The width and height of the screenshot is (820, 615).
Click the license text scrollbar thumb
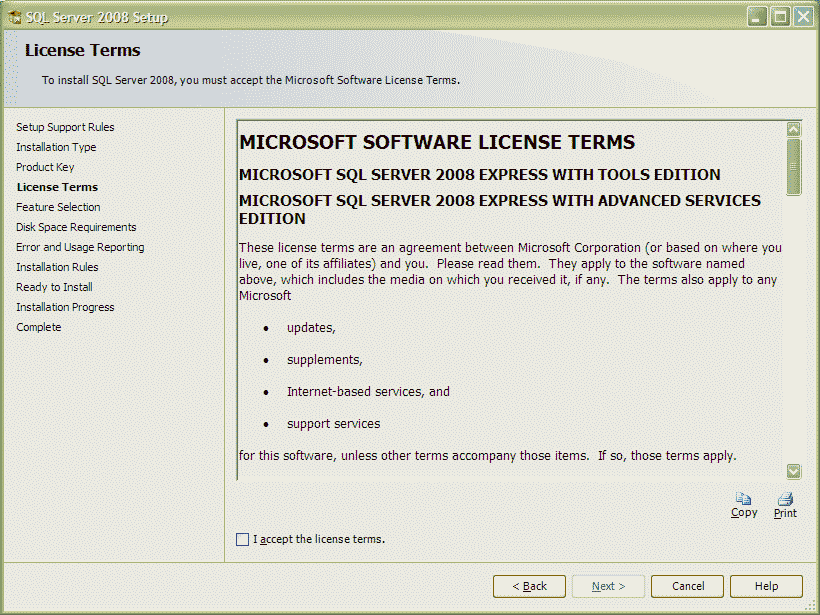[793, 167]
